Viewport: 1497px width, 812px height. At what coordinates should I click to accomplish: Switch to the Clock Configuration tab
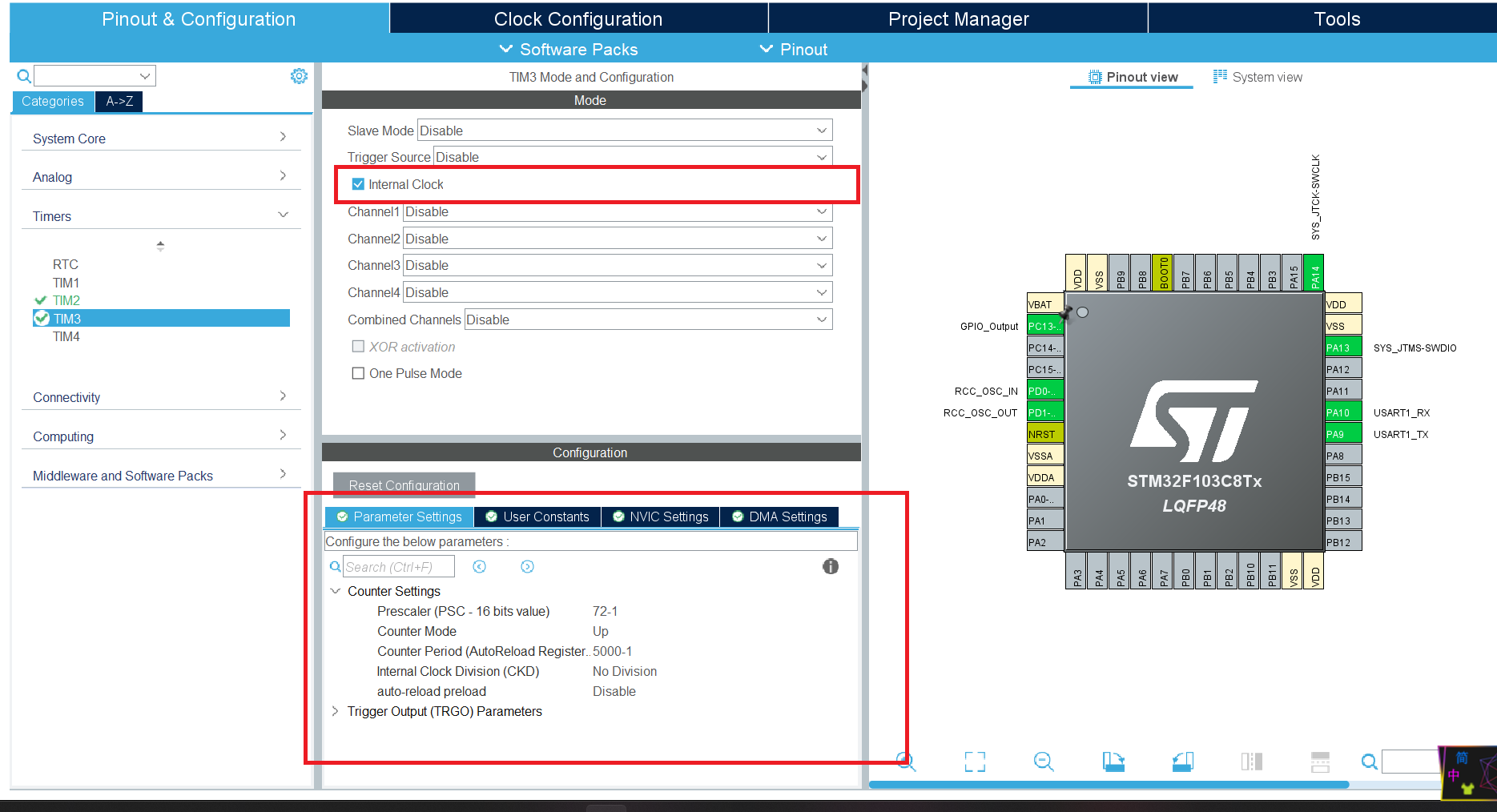tap(578, 18)
